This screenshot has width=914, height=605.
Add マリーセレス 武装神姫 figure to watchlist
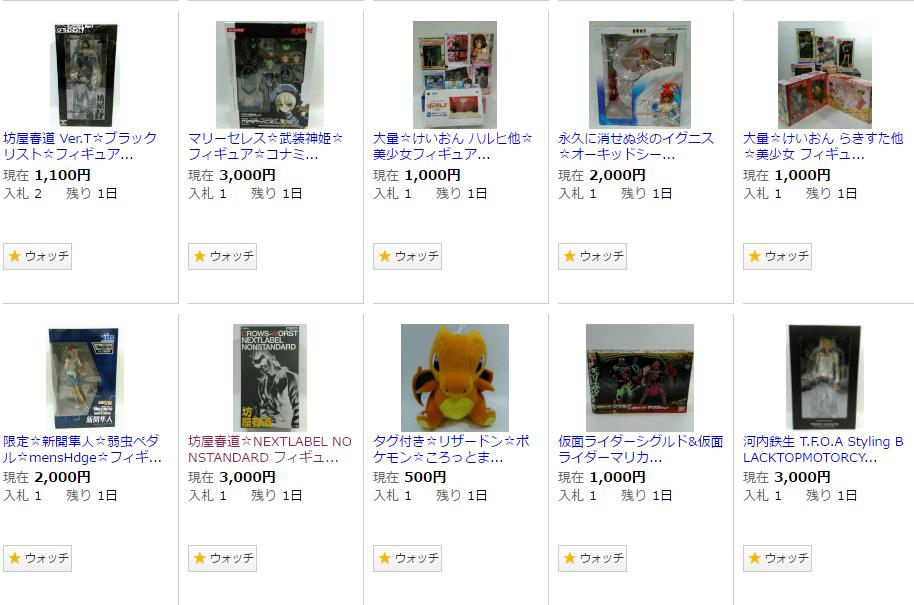tap(222, 256)
